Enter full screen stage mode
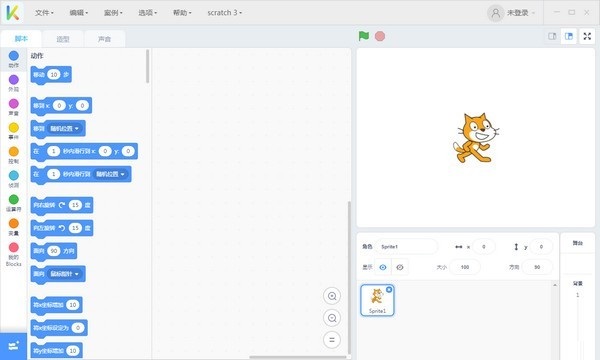 [x=587, y=36]
